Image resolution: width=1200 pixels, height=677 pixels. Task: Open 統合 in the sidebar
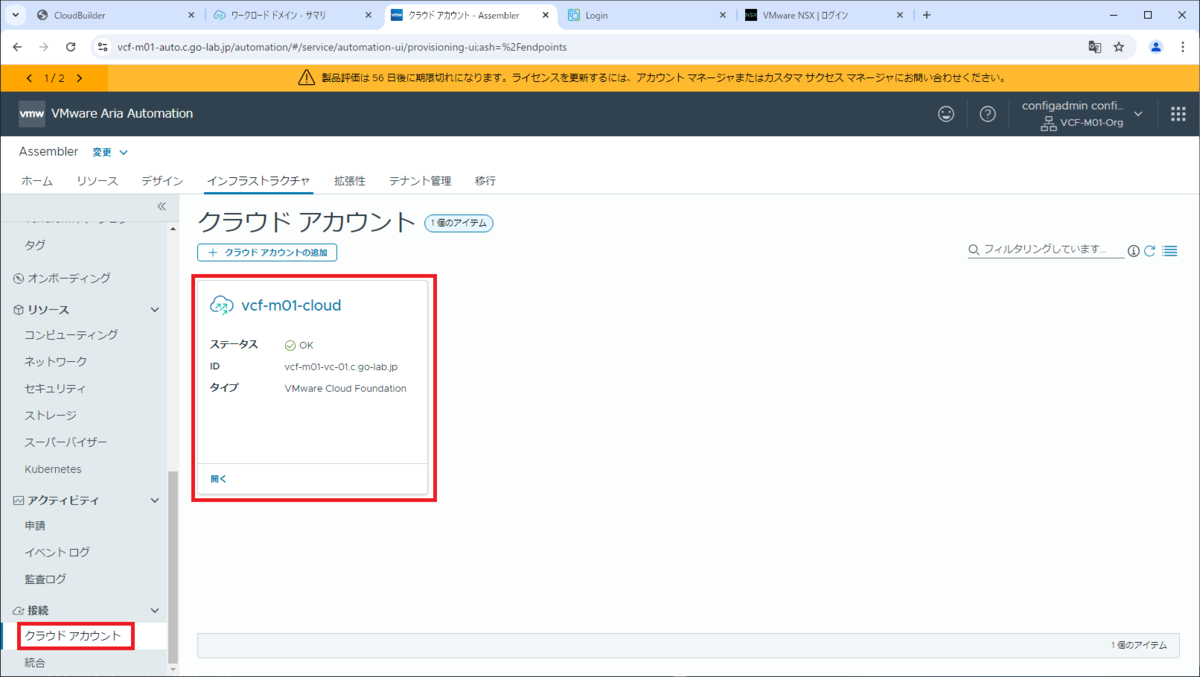(x=35, y=662)
